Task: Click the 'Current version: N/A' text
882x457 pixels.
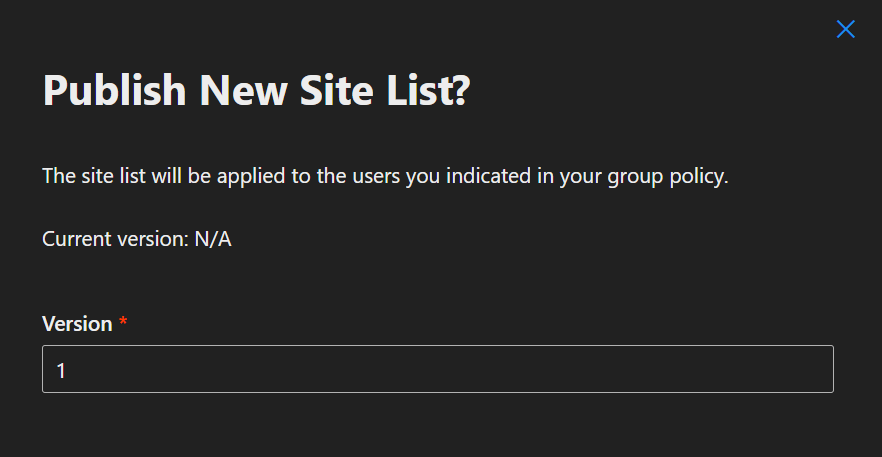Action: 137,239
